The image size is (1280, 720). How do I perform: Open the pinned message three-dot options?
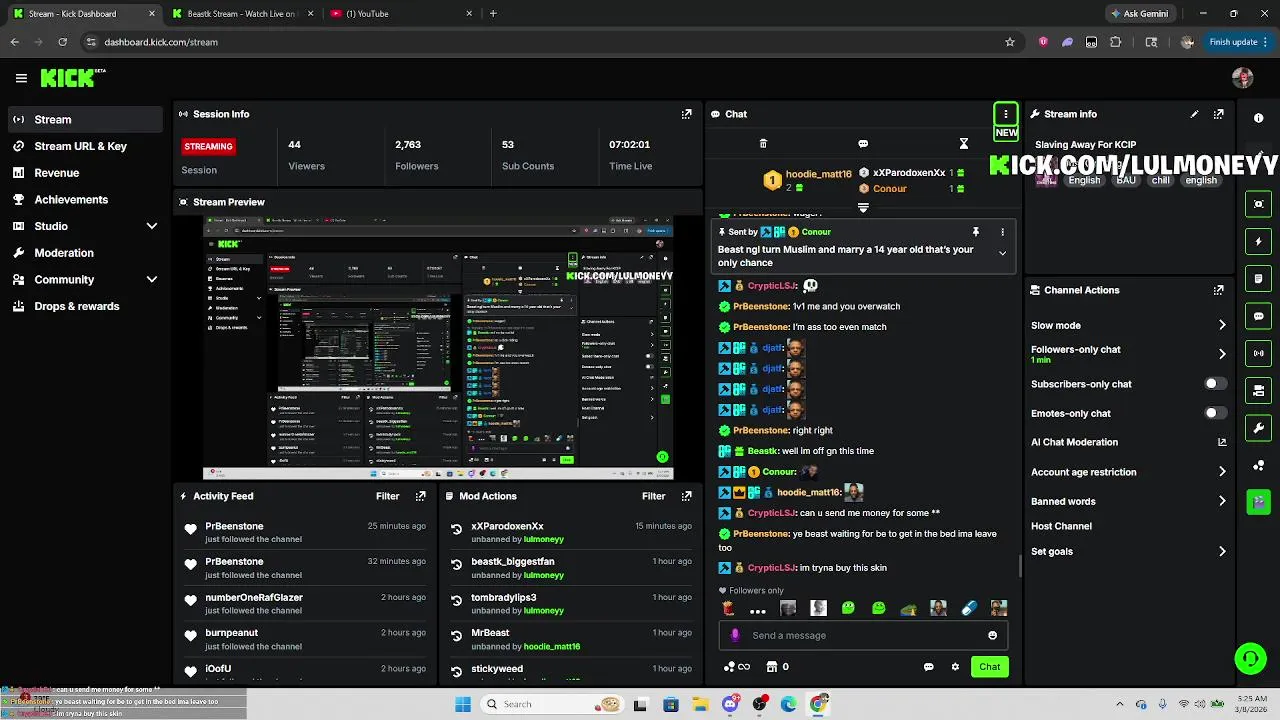coord(1002,232)
